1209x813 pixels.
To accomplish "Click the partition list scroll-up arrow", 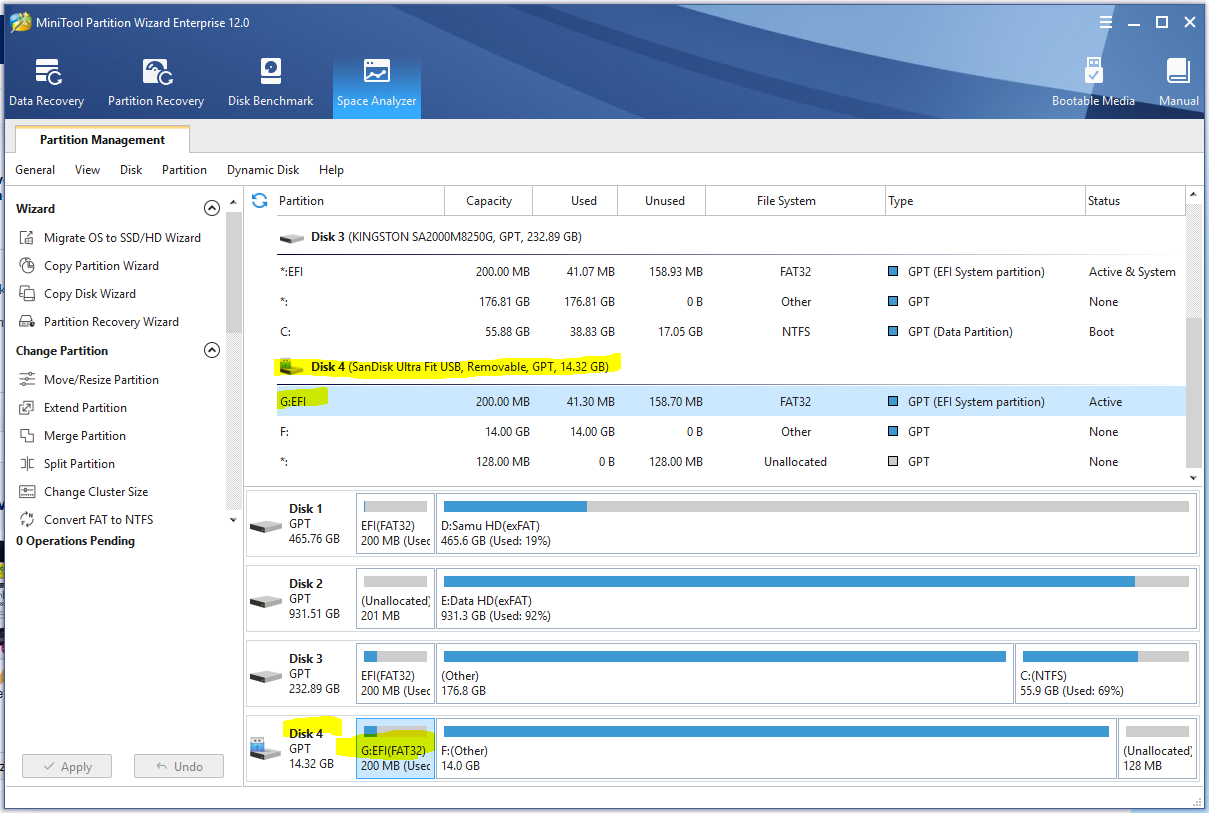I will (x=1194, y=194).
